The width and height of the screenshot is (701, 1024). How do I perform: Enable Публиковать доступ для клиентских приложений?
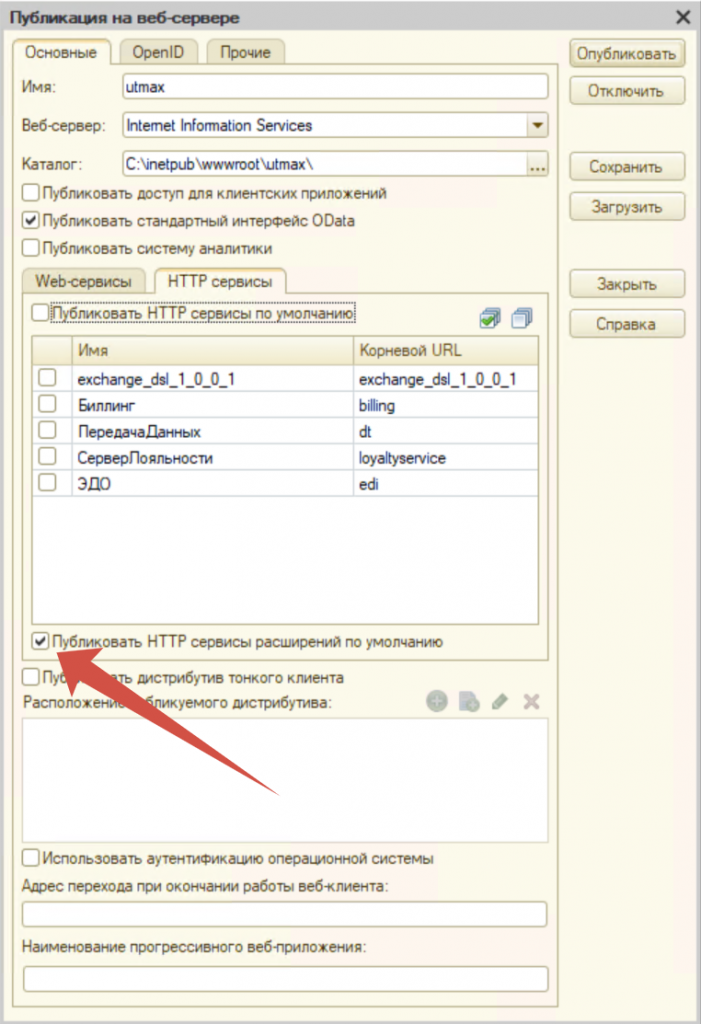(30, 193)
